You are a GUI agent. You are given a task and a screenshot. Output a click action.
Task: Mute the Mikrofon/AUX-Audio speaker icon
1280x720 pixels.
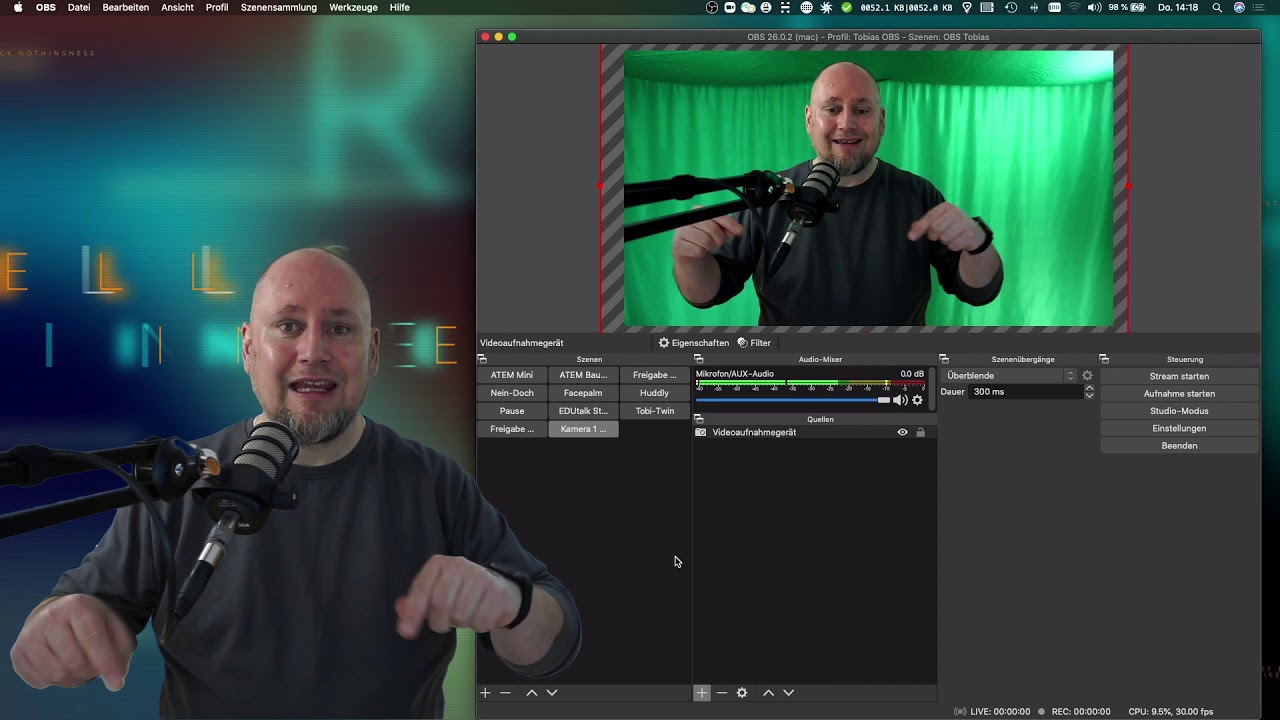[900, 400]
